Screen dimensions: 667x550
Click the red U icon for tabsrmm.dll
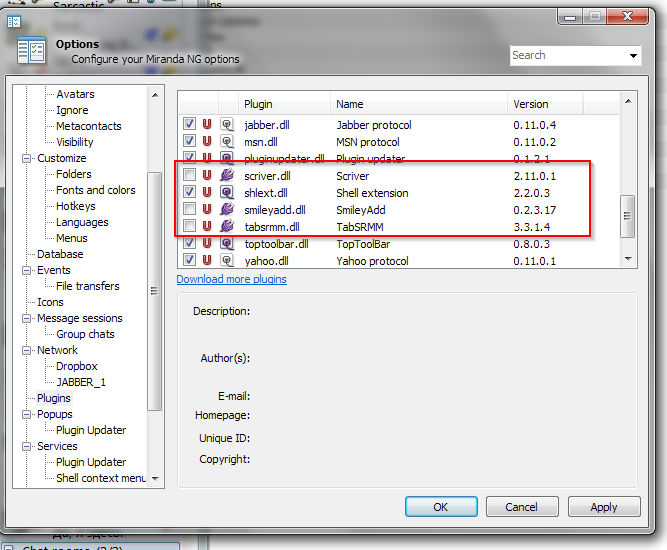click(207, 226)
